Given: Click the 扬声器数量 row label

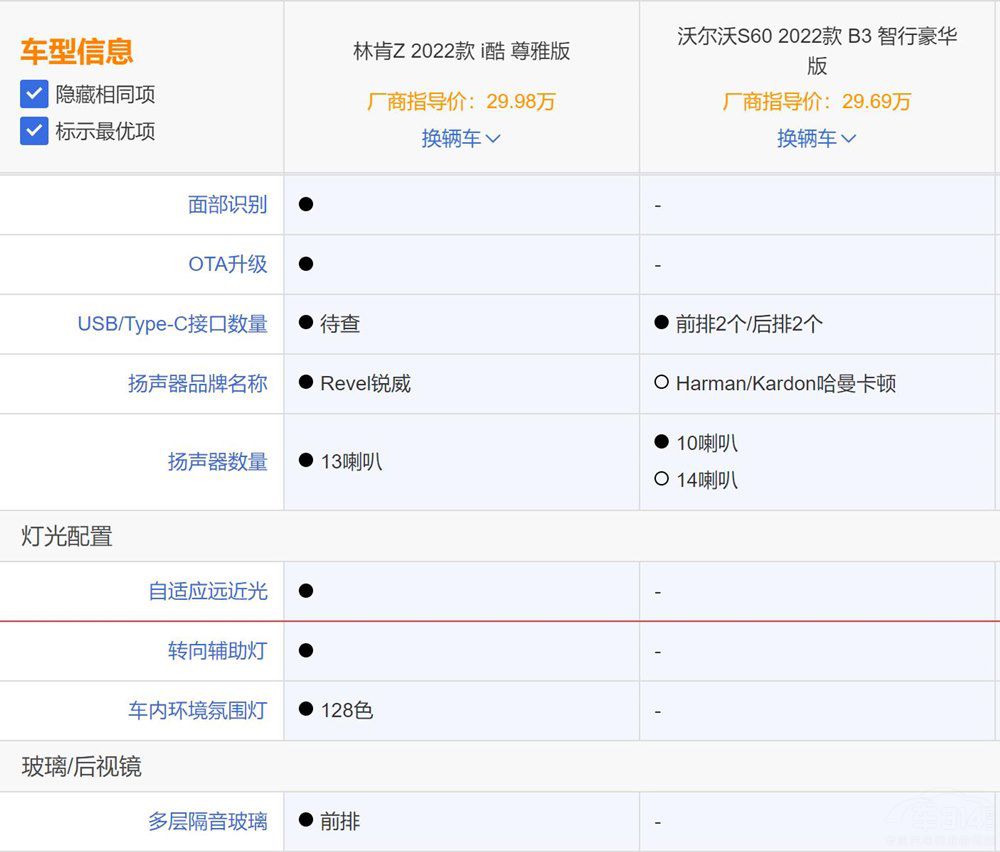Looking at the screenshot, I should coord(217,461).
